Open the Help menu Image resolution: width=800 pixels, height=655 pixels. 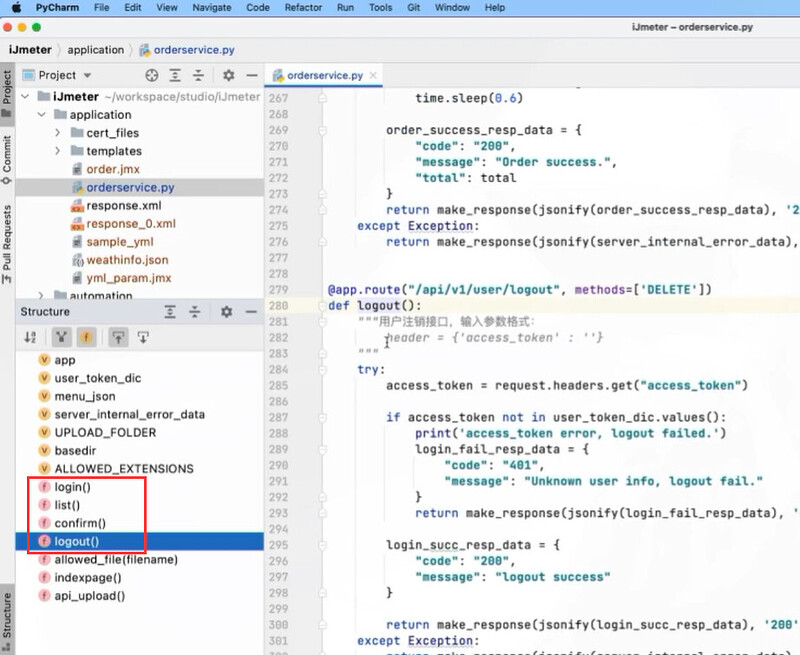pyautogui.click(x=494, y=7)
